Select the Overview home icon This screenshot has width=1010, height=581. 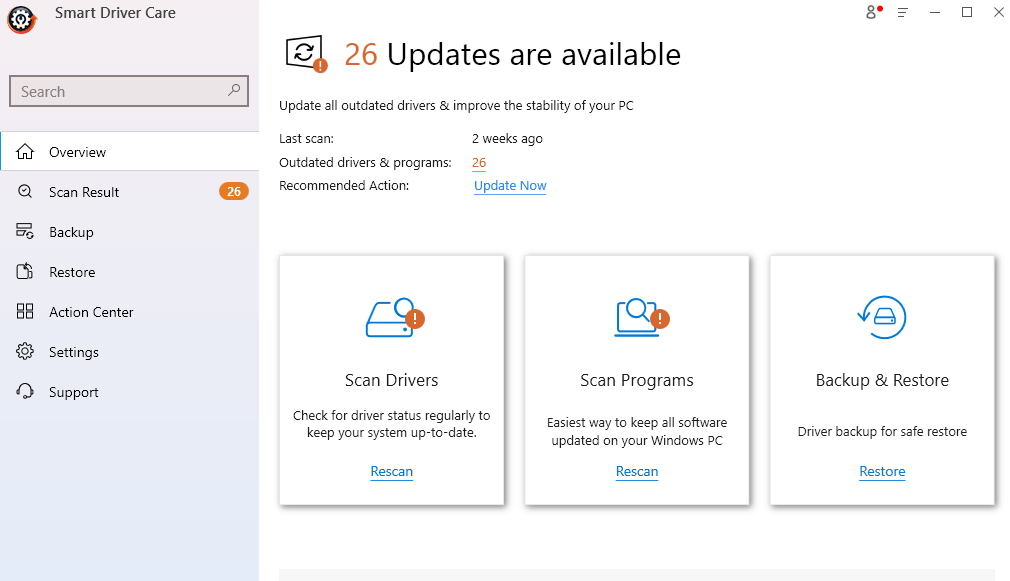[27, 151]
